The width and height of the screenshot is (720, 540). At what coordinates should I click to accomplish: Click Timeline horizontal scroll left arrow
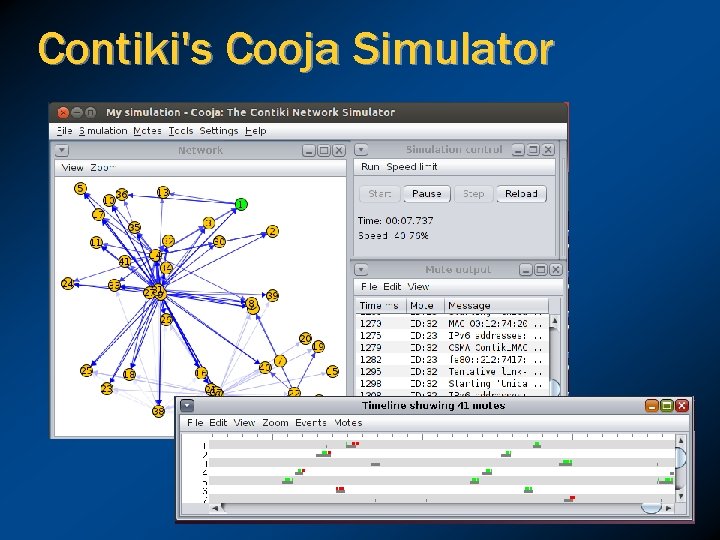pos(215,508)
